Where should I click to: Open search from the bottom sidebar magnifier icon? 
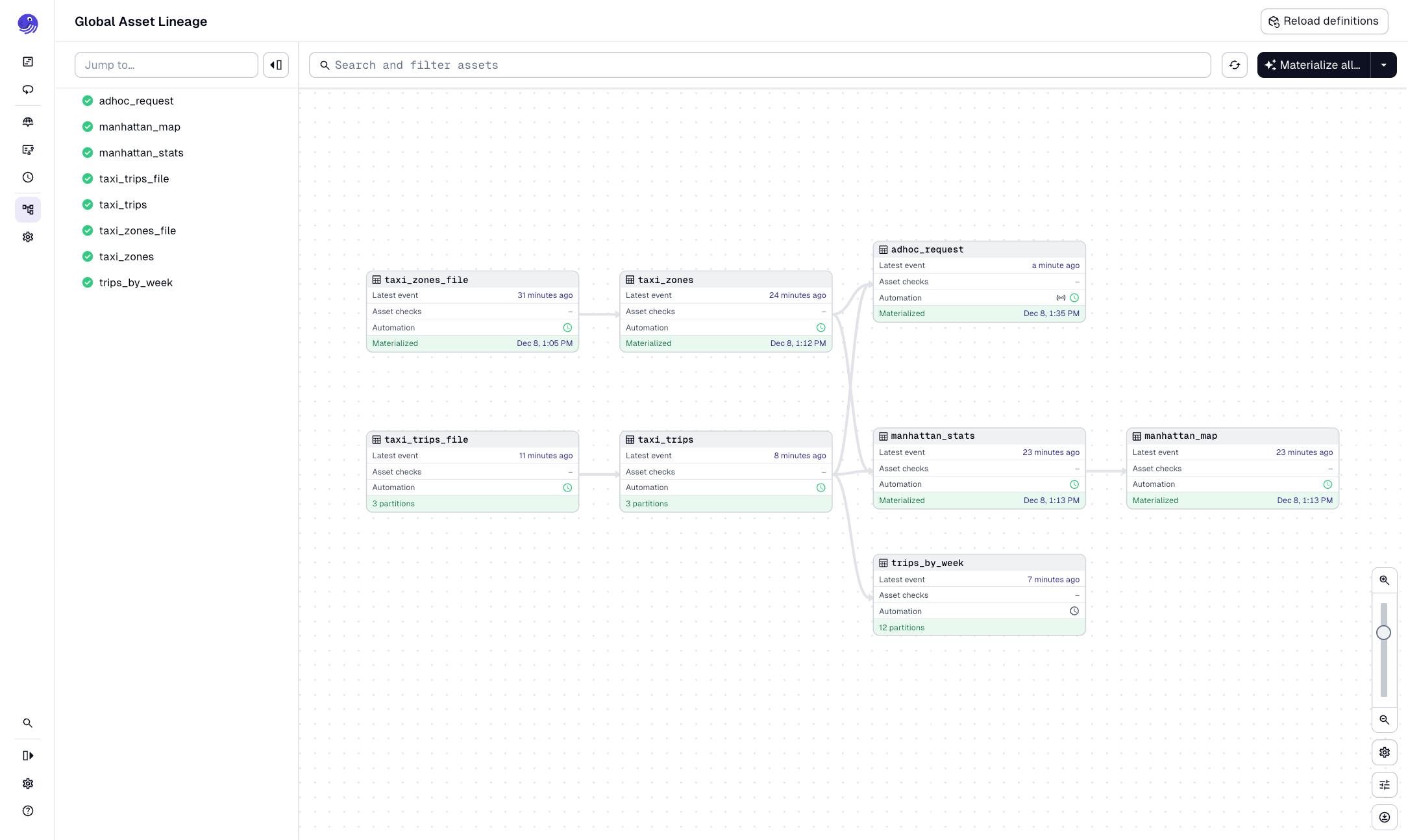point(28,723)
